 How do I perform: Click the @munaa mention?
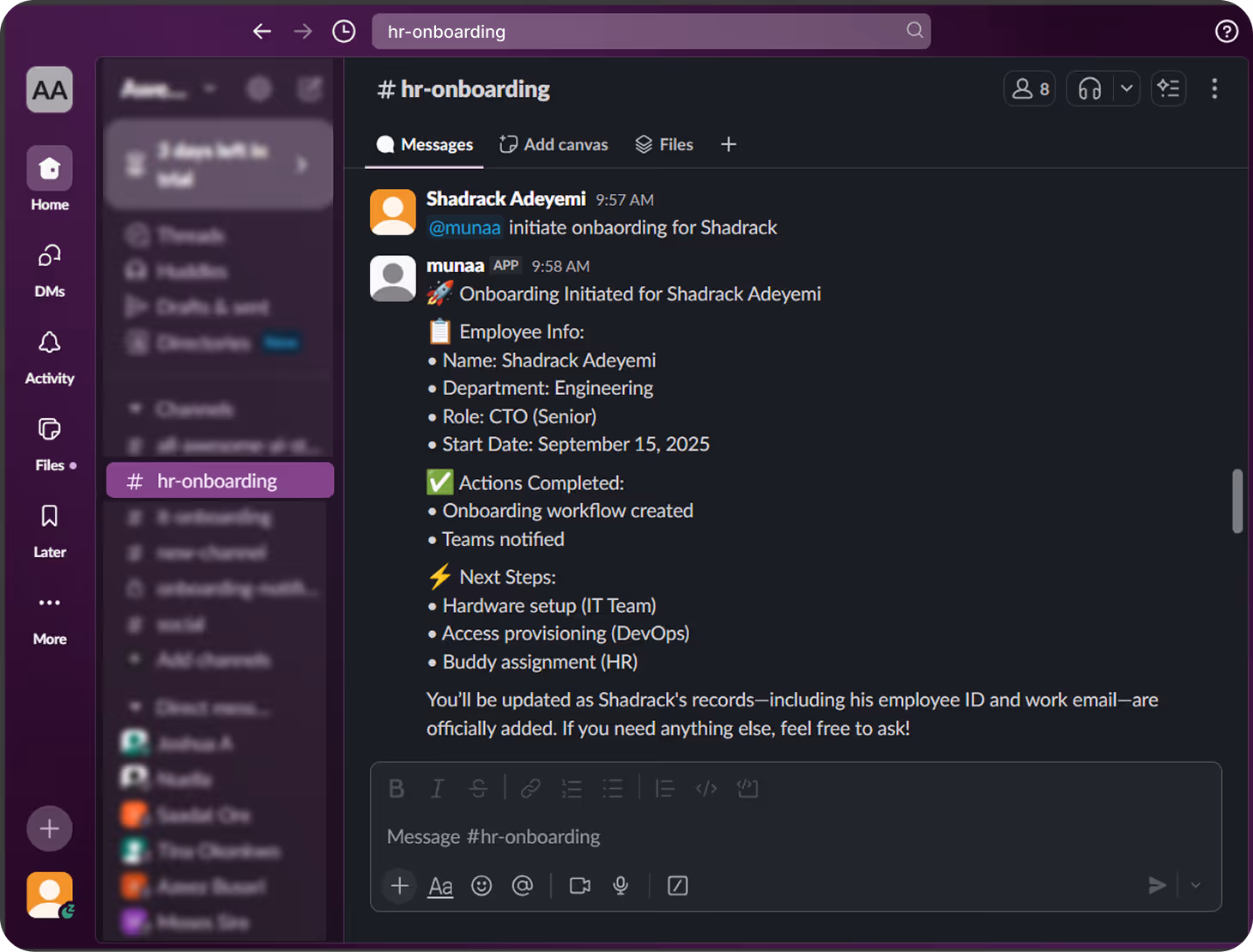pos(464,227)
